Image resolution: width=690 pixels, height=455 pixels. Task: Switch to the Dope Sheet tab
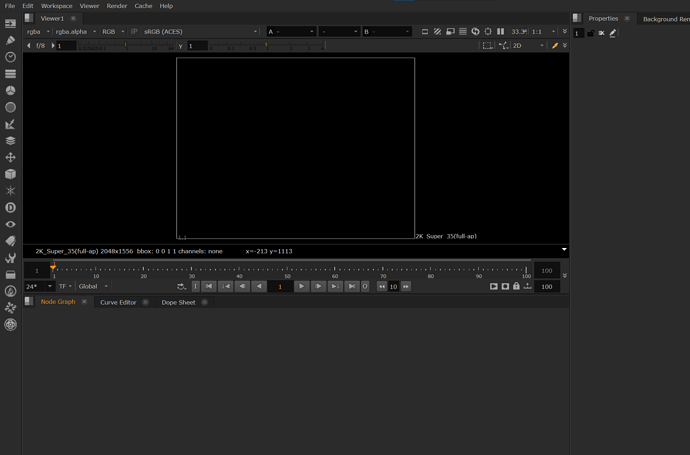tap(178, 302)
